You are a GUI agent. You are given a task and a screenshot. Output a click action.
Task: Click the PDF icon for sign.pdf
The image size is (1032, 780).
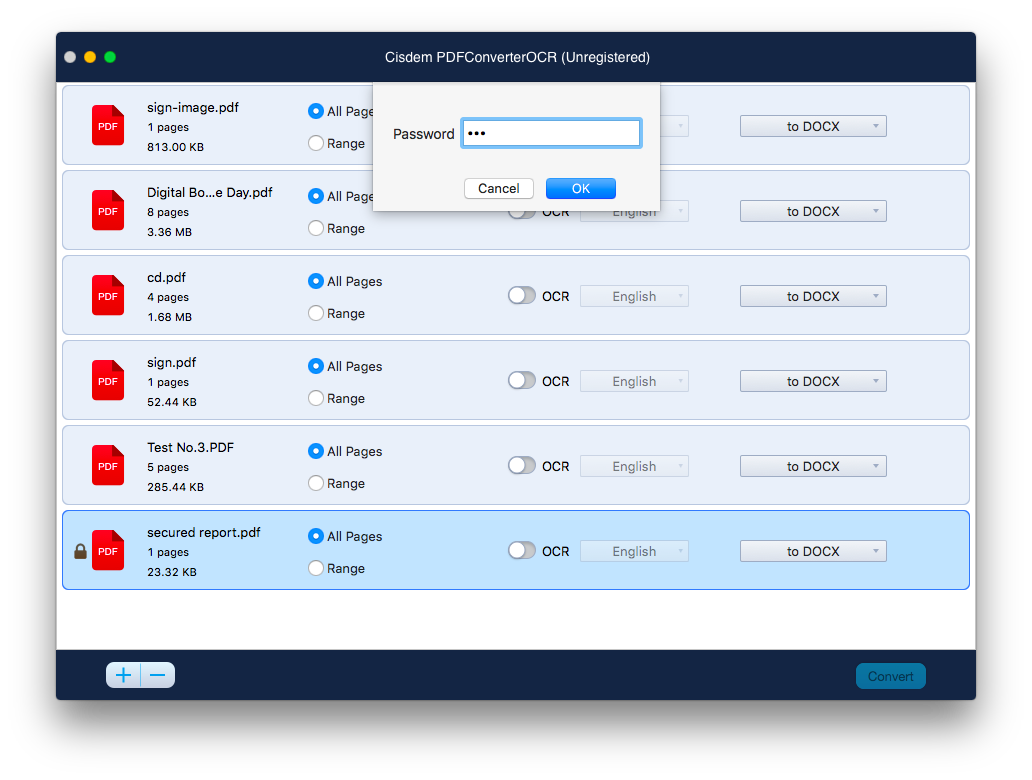coord(107,380)
